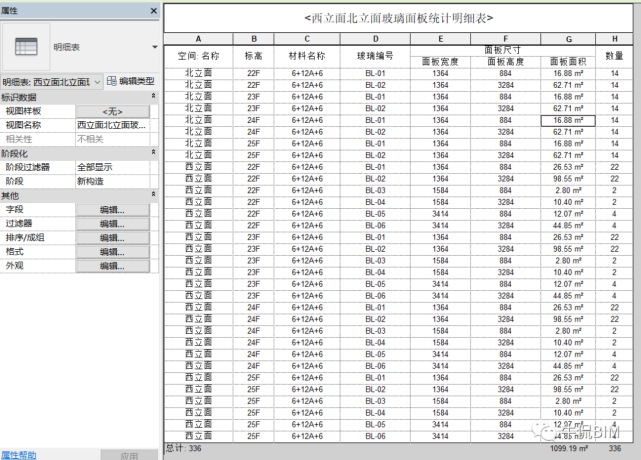The image size is (641, 460).
Task: Open the 外观 编辑 button
Action: (112, 266)
